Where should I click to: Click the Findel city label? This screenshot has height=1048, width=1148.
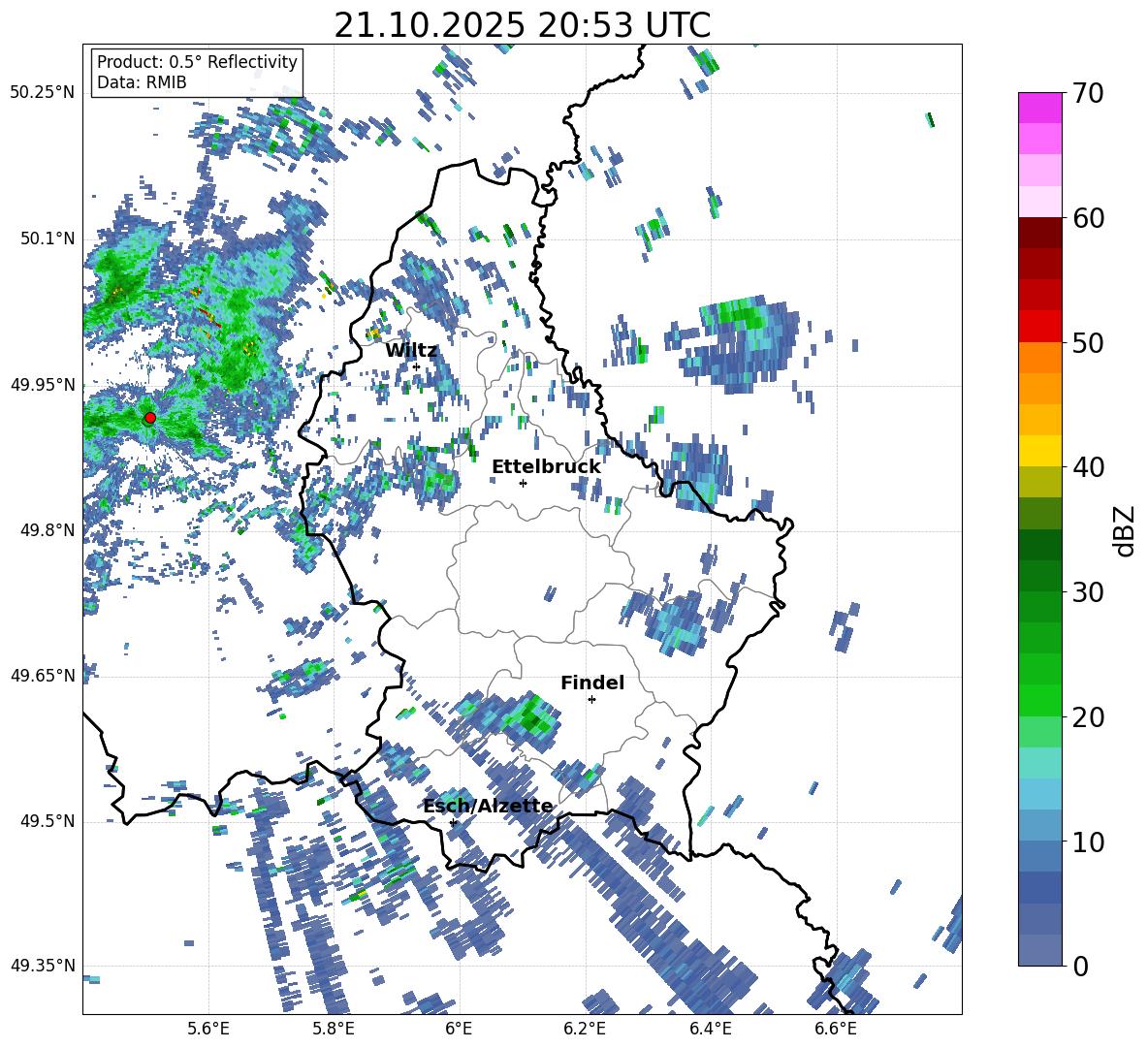(x=592, y=683)
